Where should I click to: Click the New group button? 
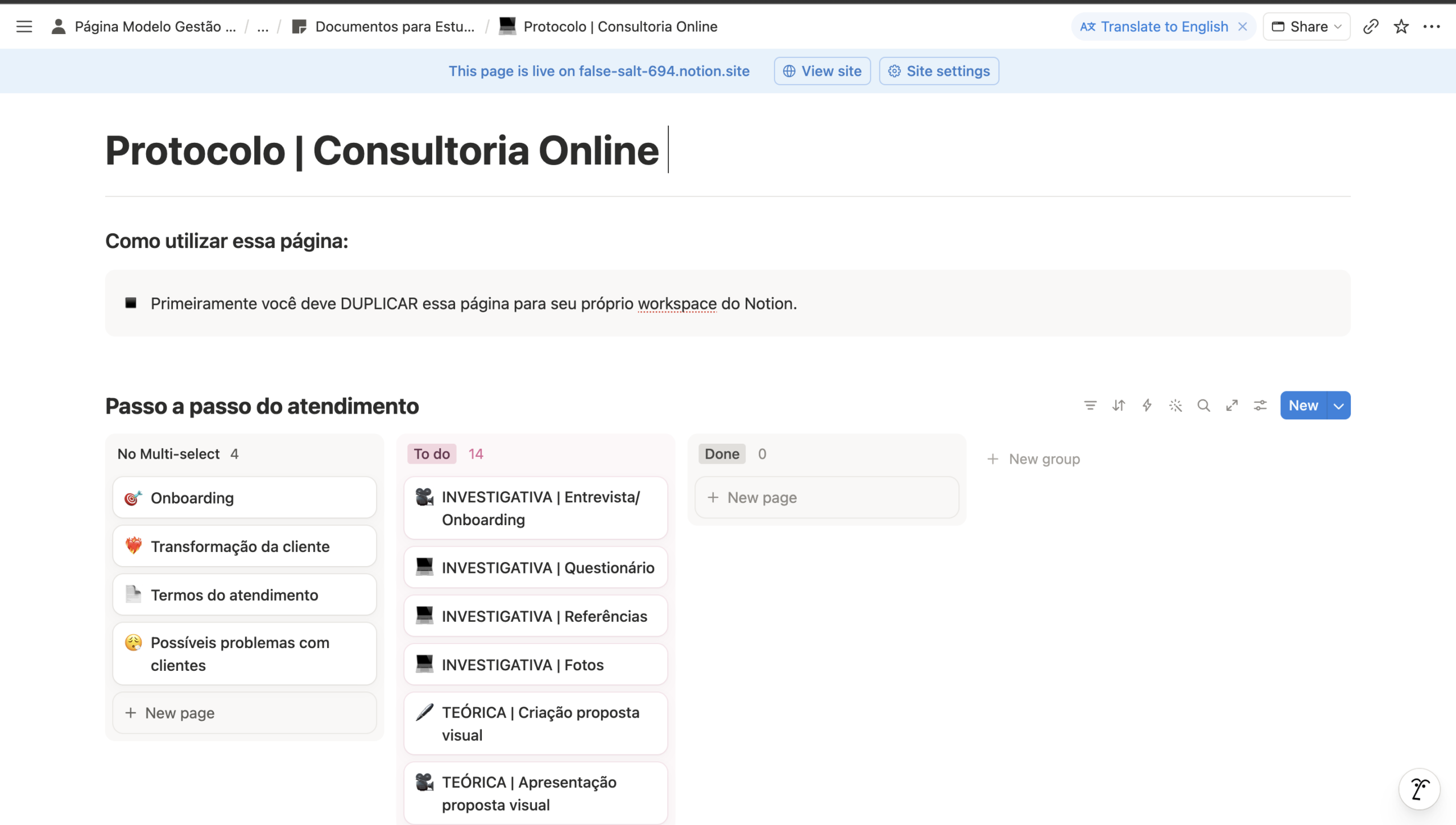(x=1033, y=459)
